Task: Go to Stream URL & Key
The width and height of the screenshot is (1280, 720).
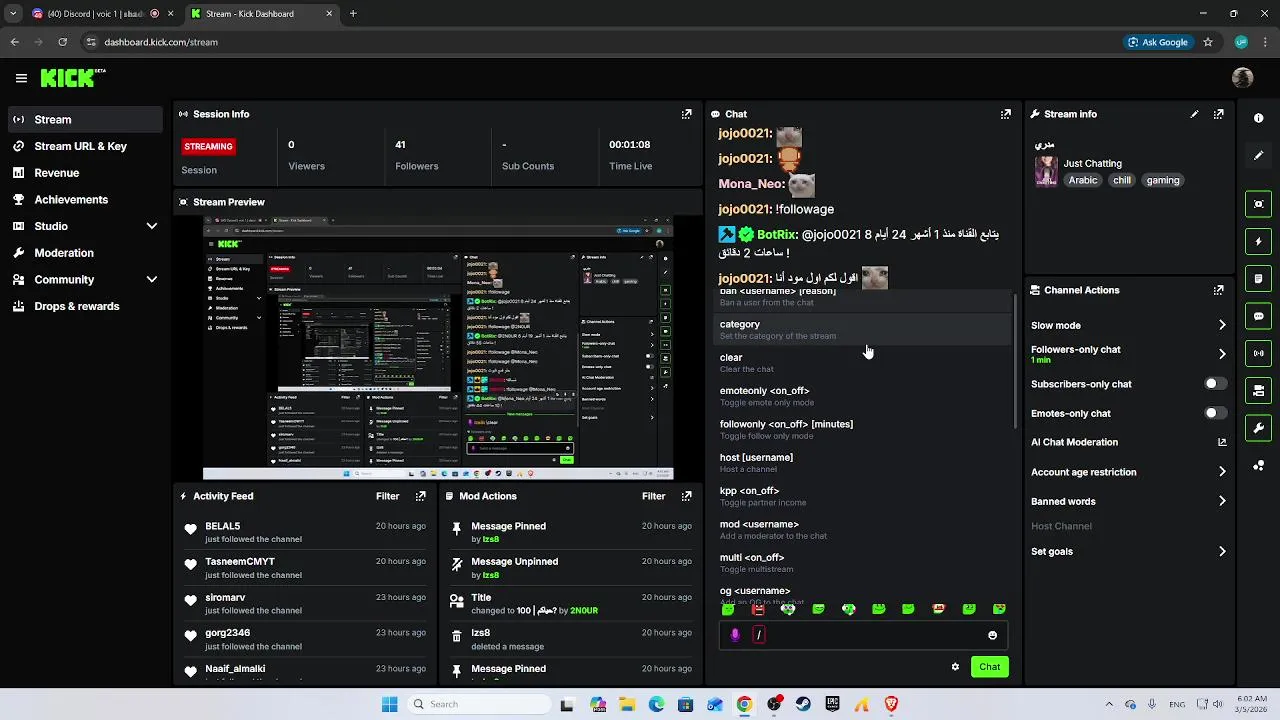Action: click(x=84, y=146)
